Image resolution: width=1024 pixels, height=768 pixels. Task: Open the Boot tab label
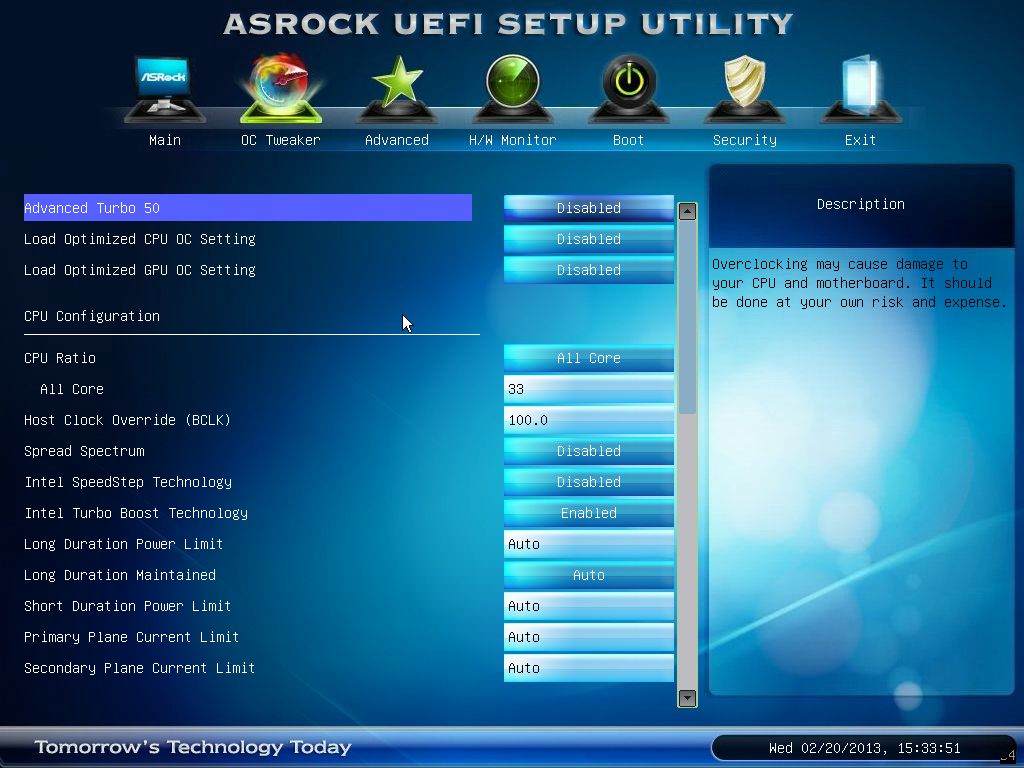(x=628, y=140)
